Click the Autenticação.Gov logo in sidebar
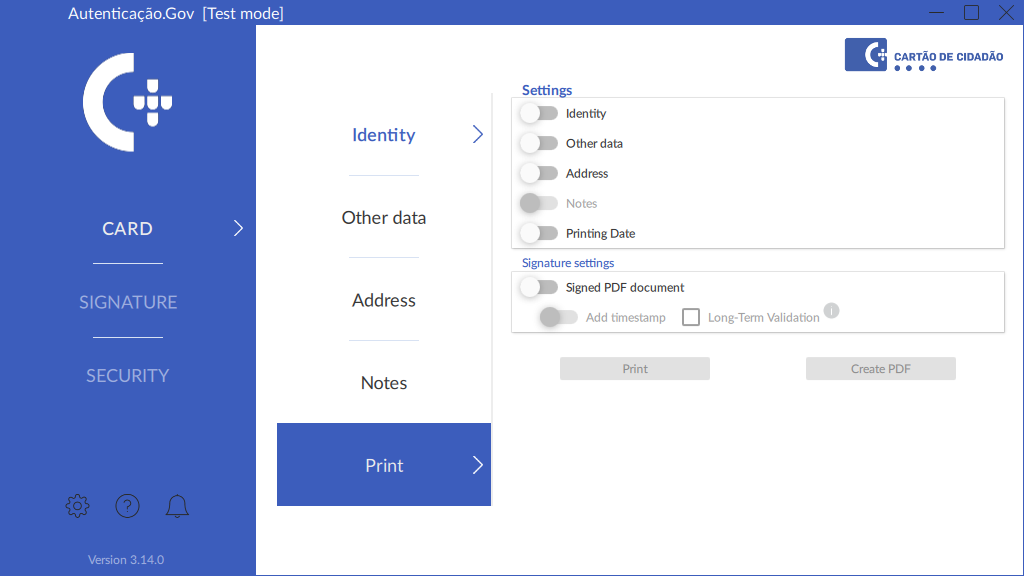 click(x=127, y=103)
